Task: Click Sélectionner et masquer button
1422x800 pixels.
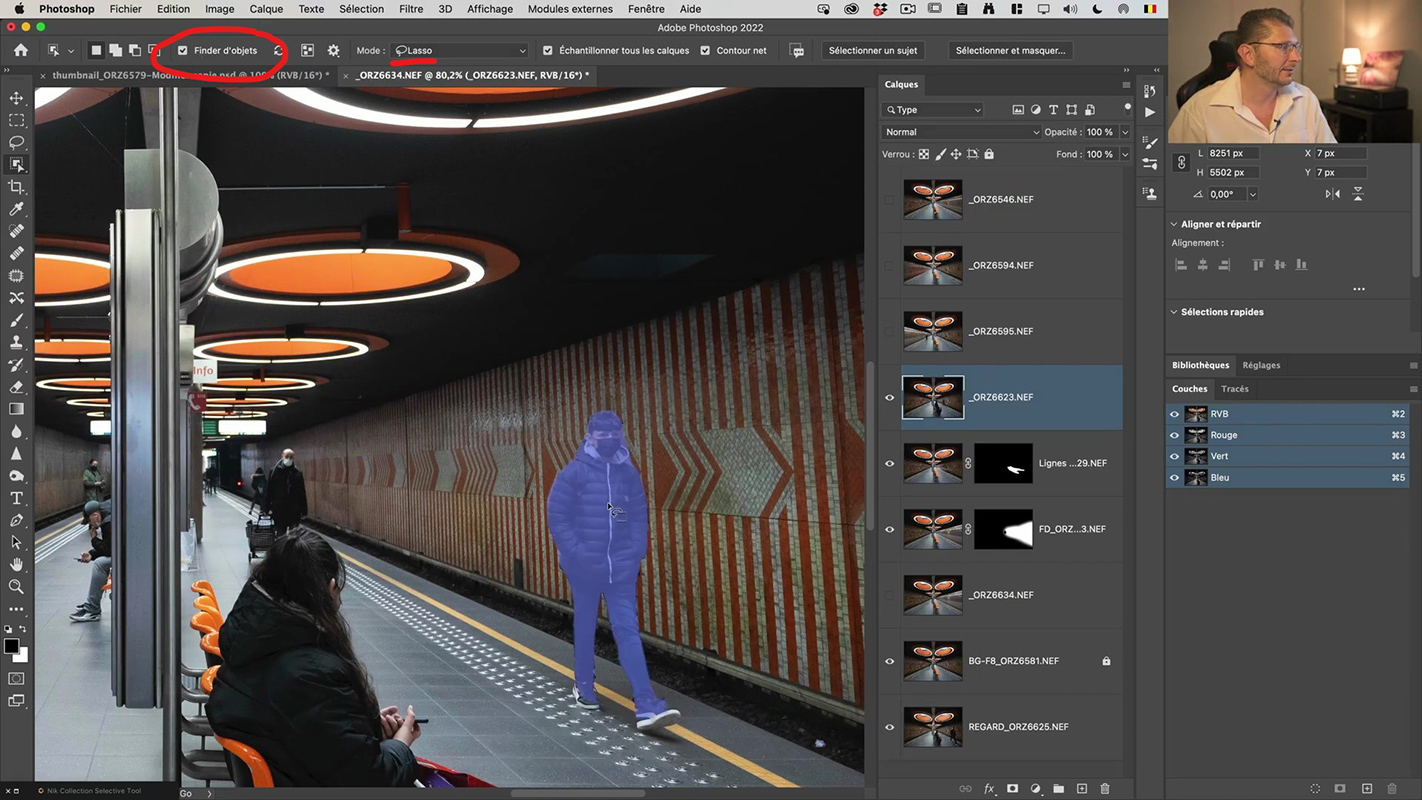Action: tap(1010, 50)
